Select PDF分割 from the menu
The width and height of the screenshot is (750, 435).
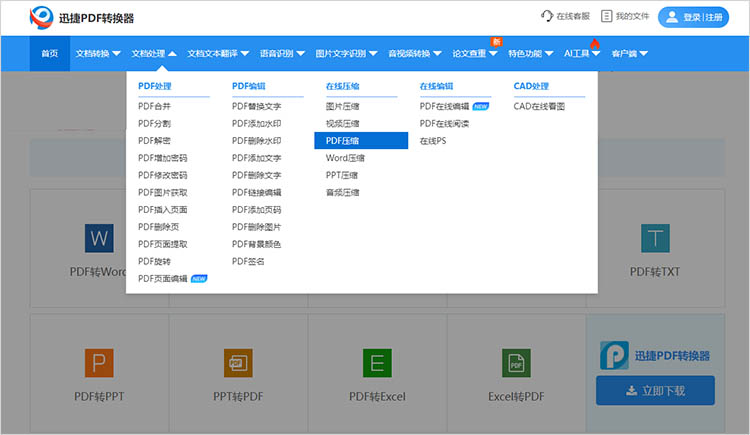pos(154,123)
